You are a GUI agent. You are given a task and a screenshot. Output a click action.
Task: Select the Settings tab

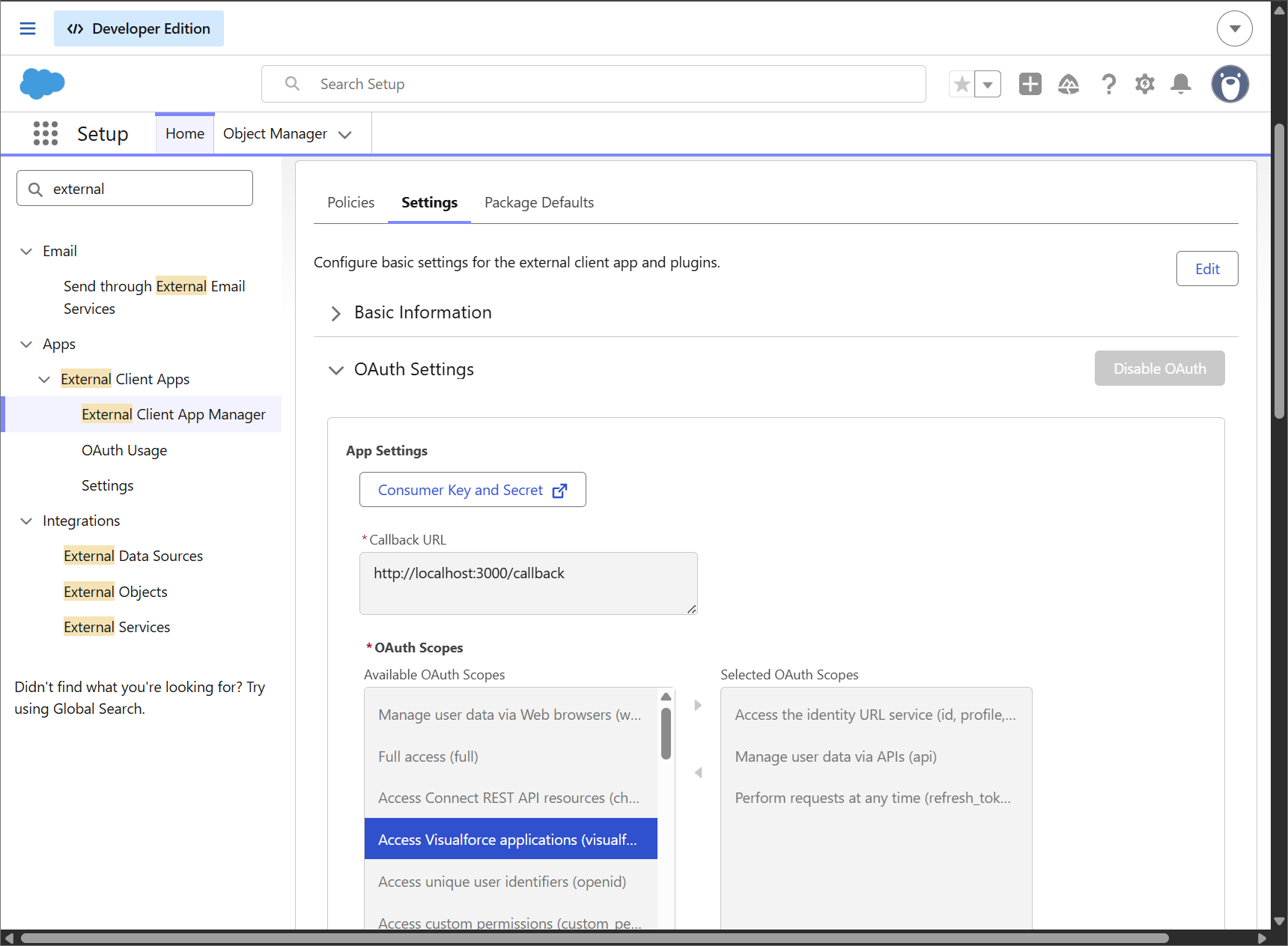(x=429, y=202)
